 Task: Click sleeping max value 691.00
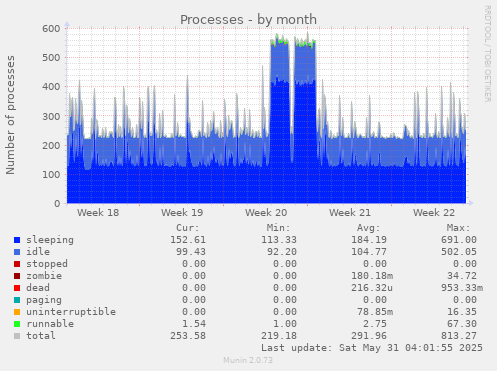(459, 240)
